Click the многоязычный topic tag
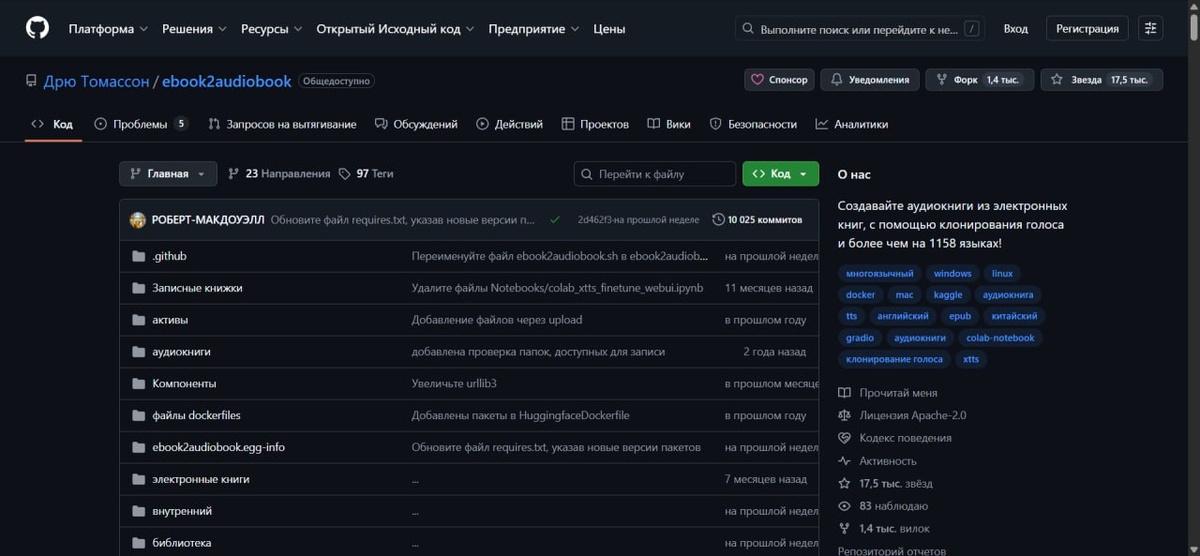 tap(879, 274)
